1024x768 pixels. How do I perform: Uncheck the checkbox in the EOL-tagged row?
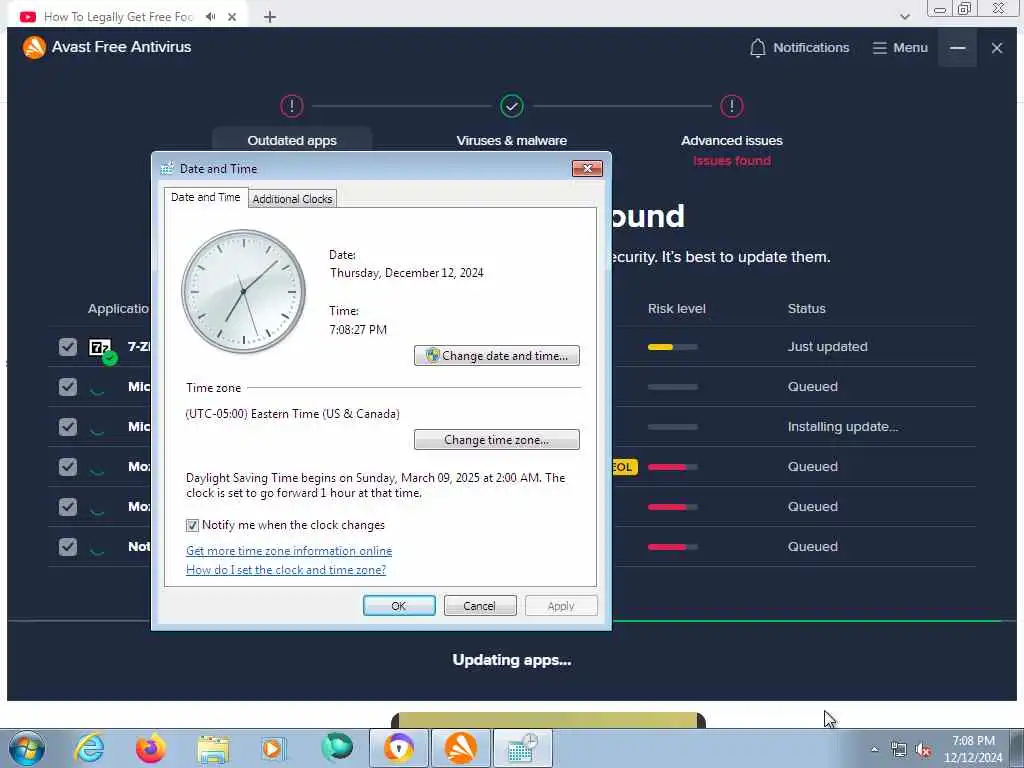click(68, 467)
